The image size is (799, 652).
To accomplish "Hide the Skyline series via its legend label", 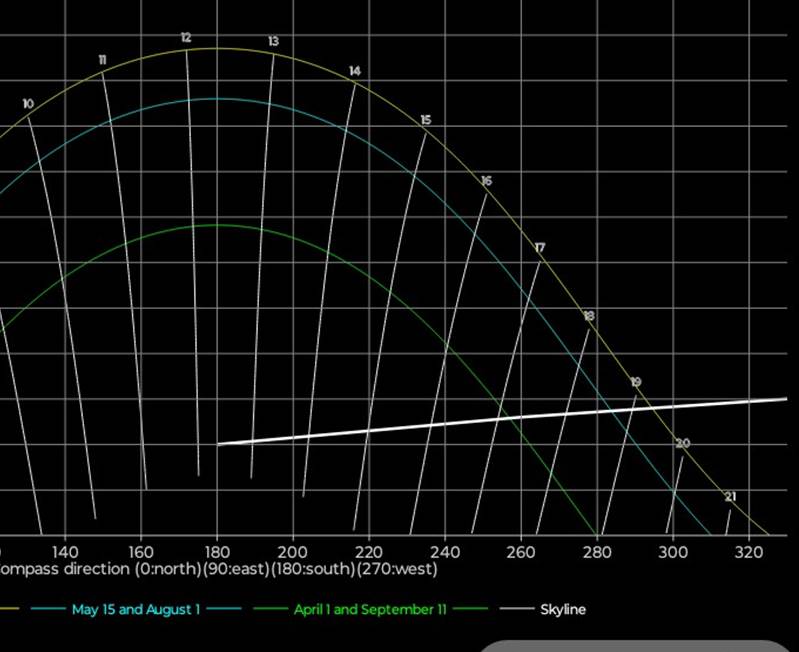I will coord(563,609).
